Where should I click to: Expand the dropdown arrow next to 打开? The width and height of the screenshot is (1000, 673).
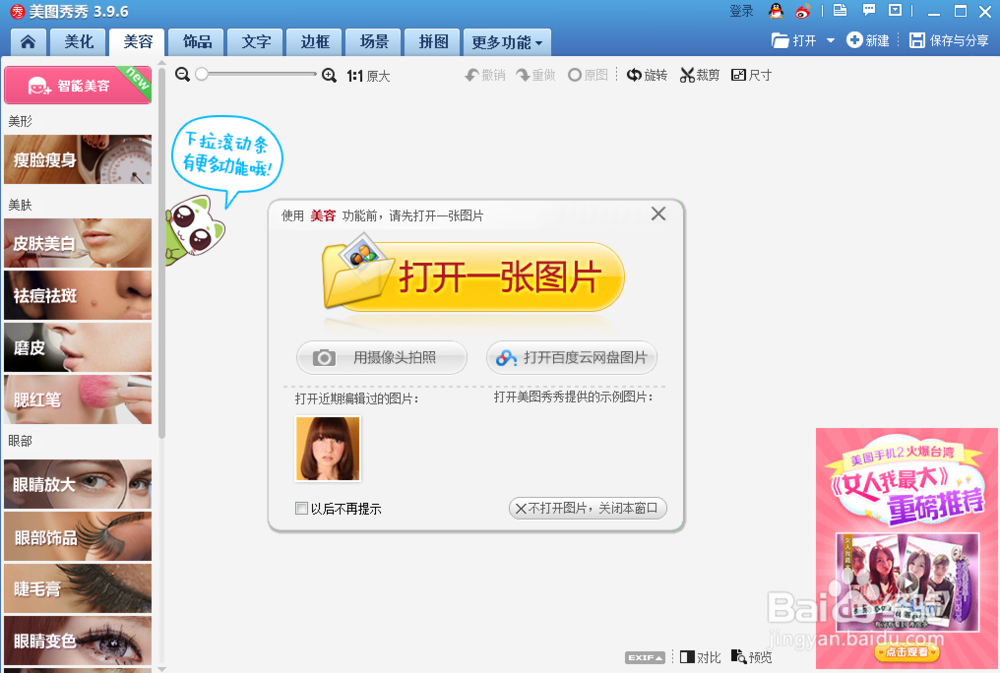(830, 41)
